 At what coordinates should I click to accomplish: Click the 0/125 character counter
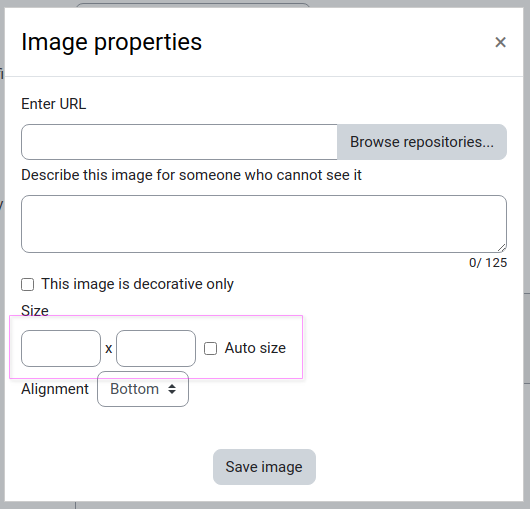488,263
